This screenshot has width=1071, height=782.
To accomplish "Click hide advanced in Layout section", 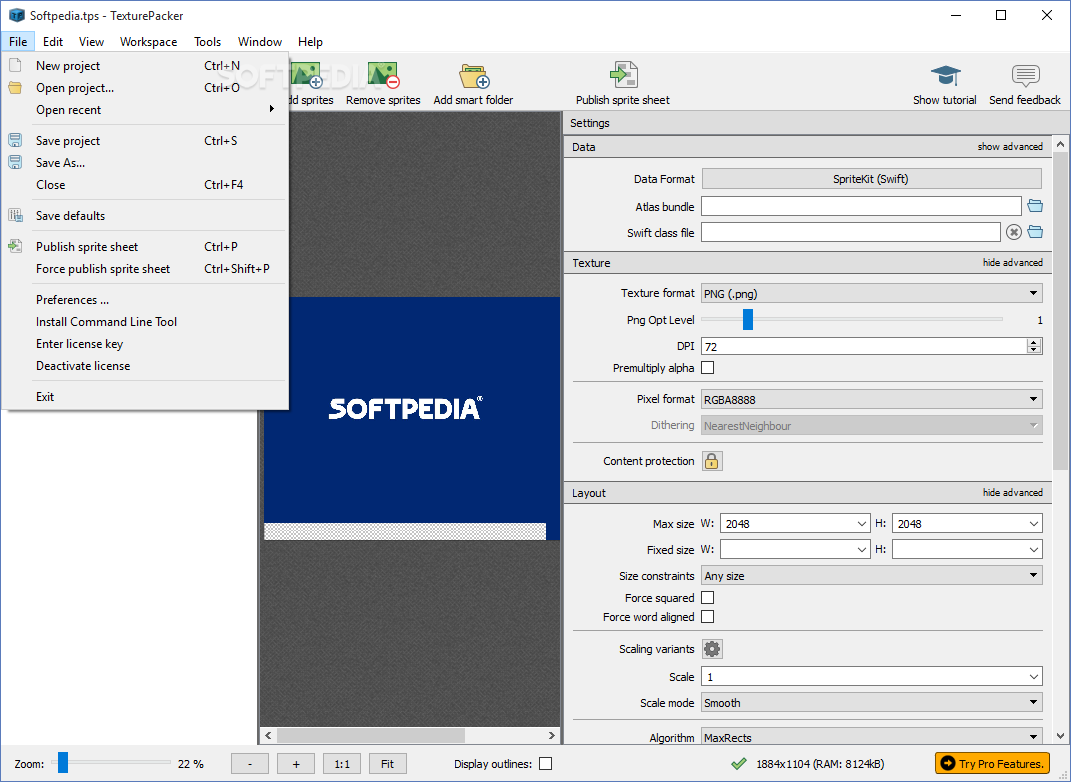I will click(x=1012, y=492).
